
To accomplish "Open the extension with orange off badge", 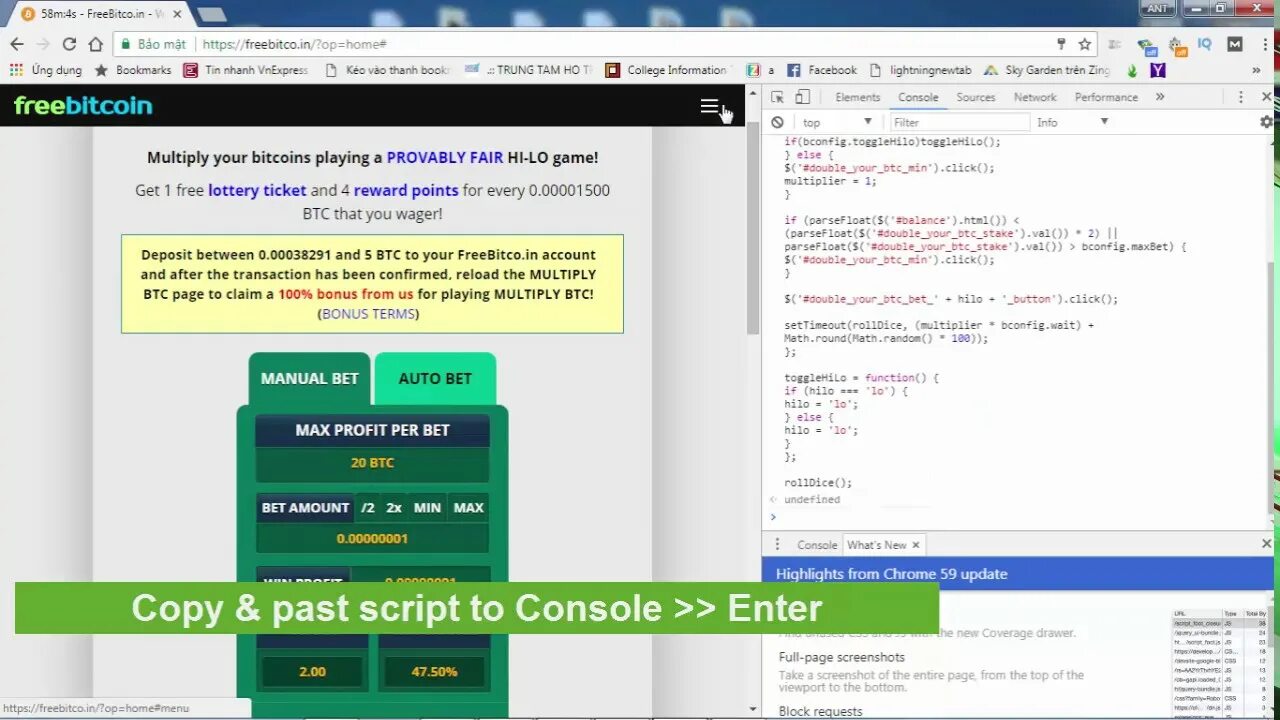I will [x=1177, y=44].
